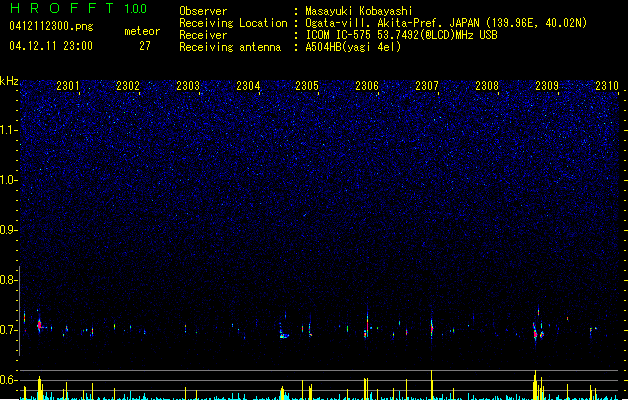Click the Receiving Location label
This screenshot has height=400, width=629.
pyautogui.click(x=233, y=23)
